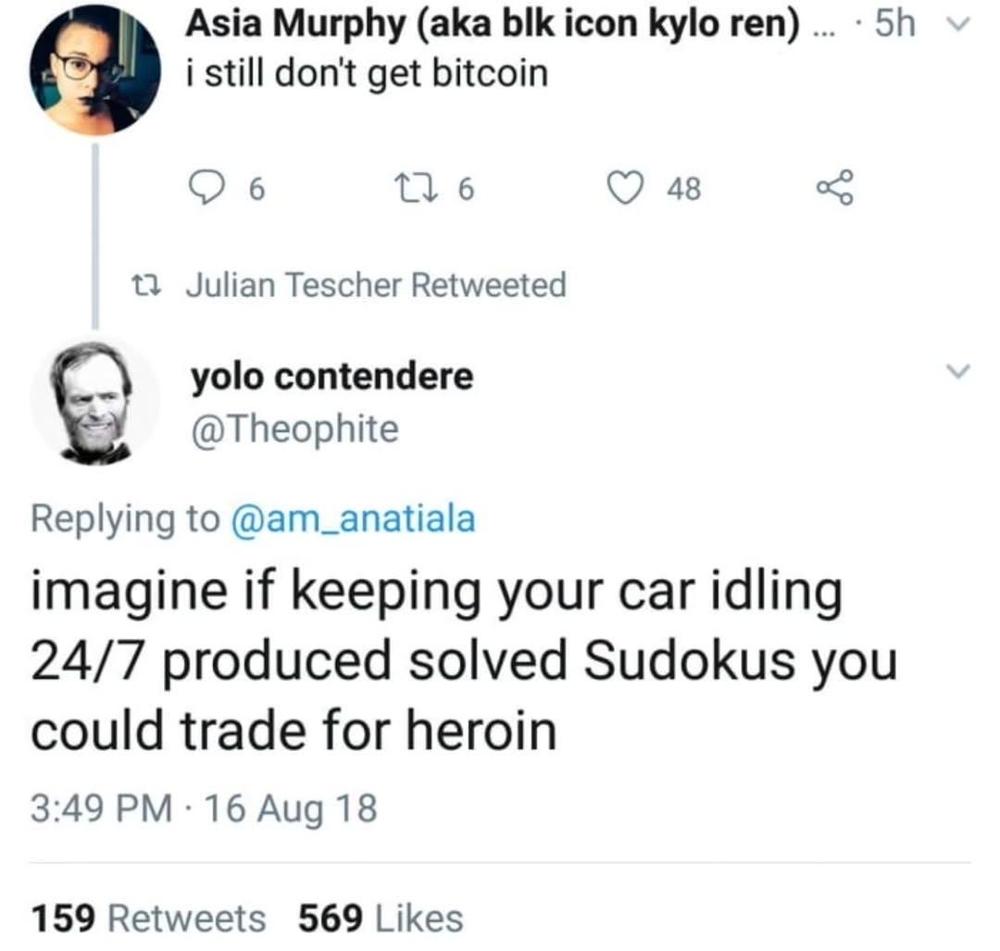View the 569 Likes list

tap(381, 918)
